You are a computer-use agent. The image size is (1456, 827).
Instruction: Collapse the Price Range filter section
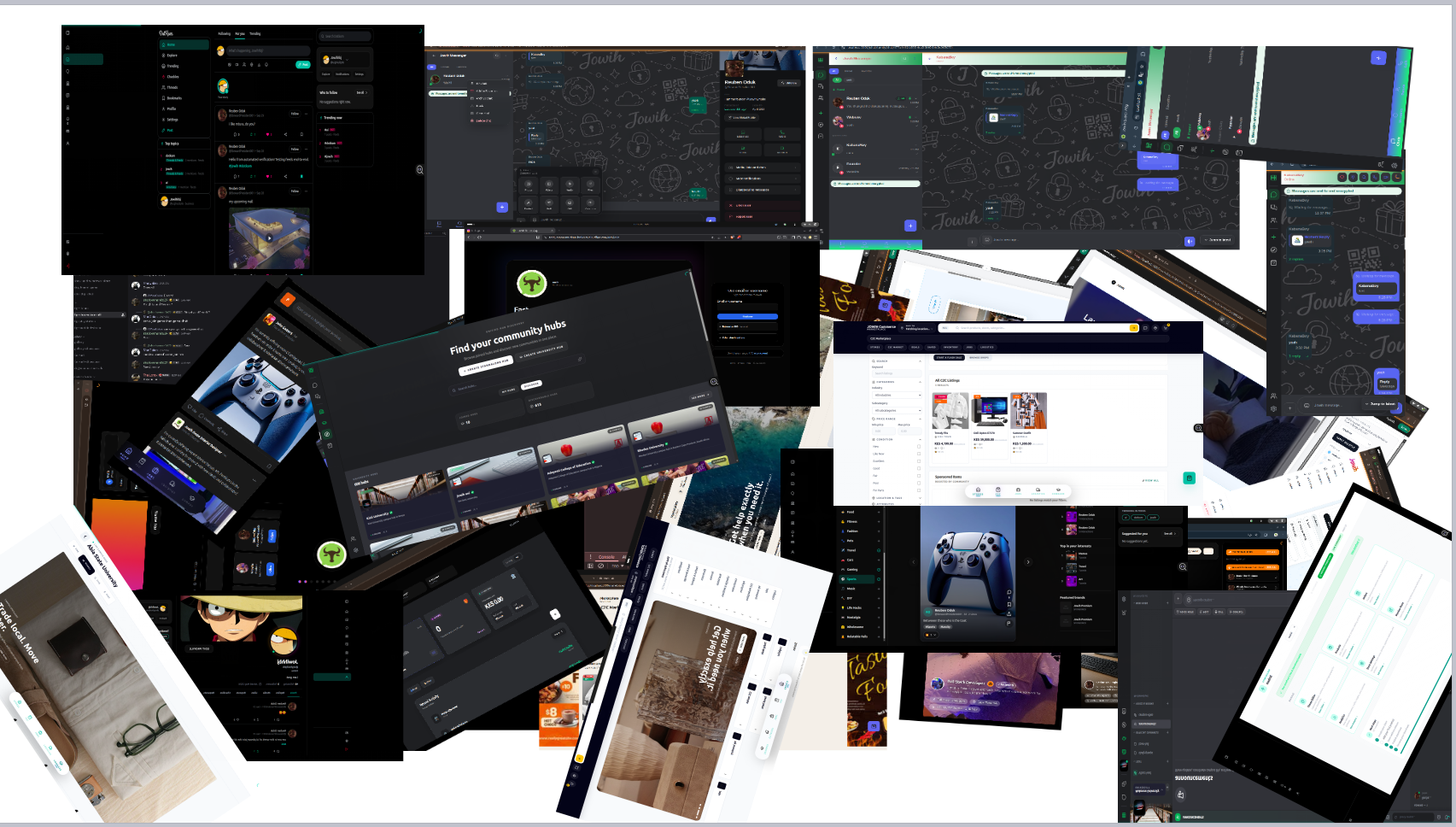click(x=920, y=419)
